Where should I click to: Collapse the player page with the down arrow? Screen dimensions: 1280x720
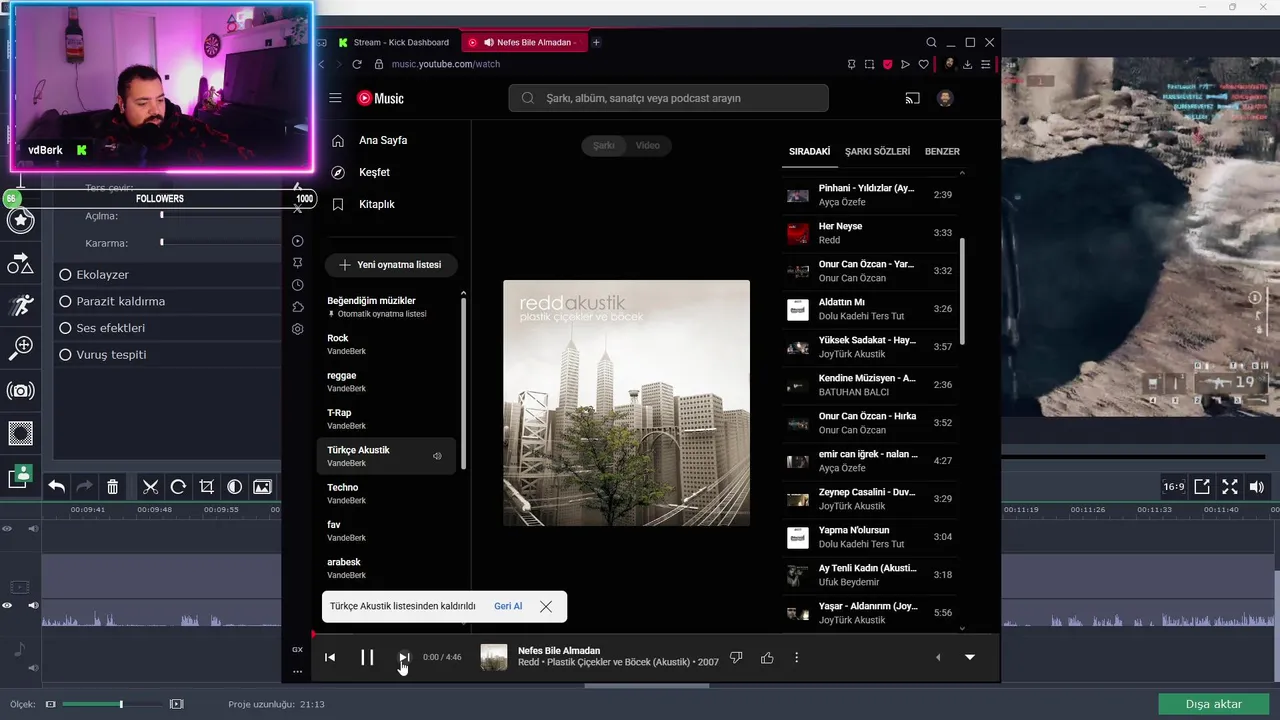point(969,657)
